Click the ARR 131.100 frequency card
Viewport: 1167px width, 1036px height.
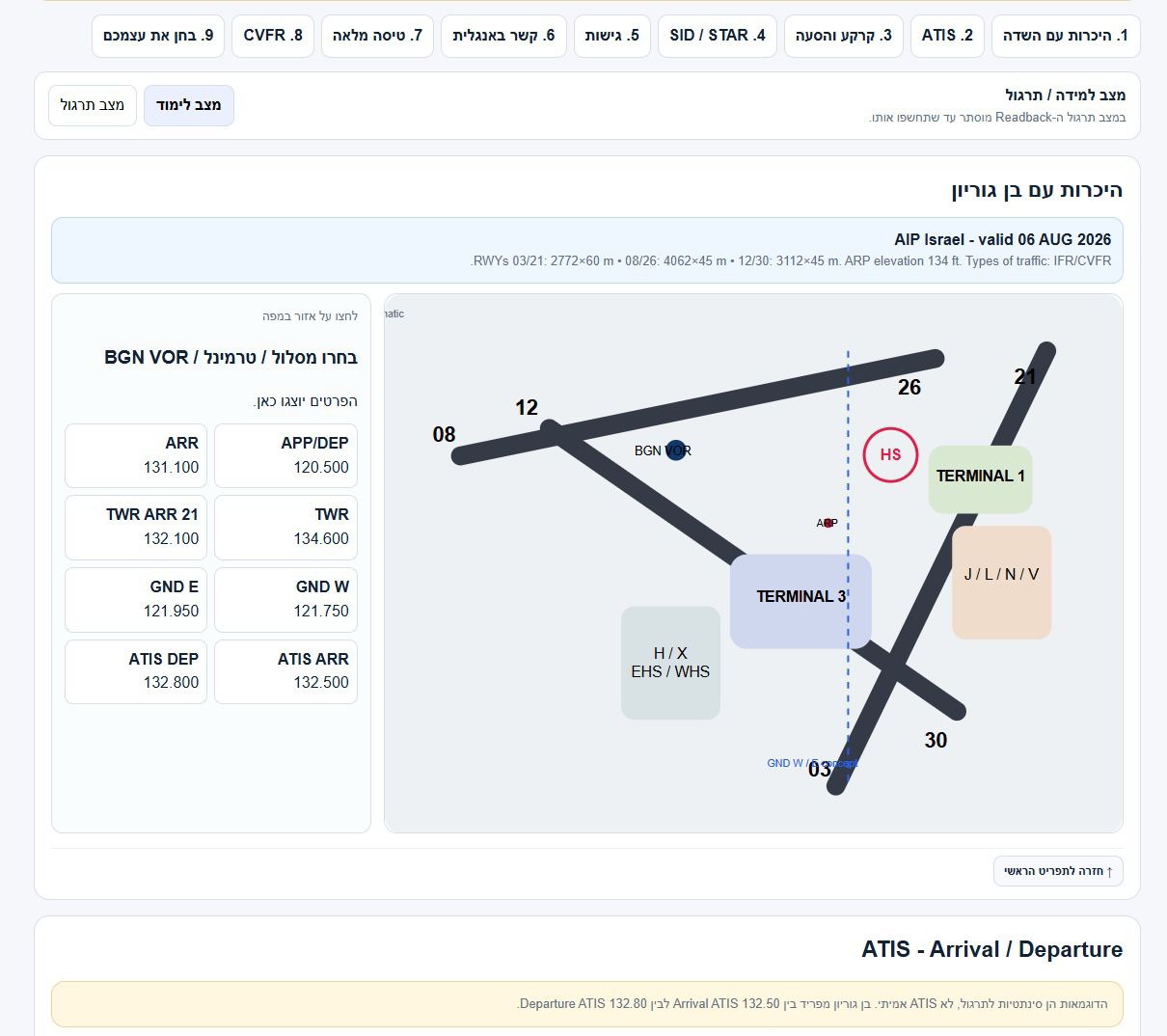tap(136, 455)
